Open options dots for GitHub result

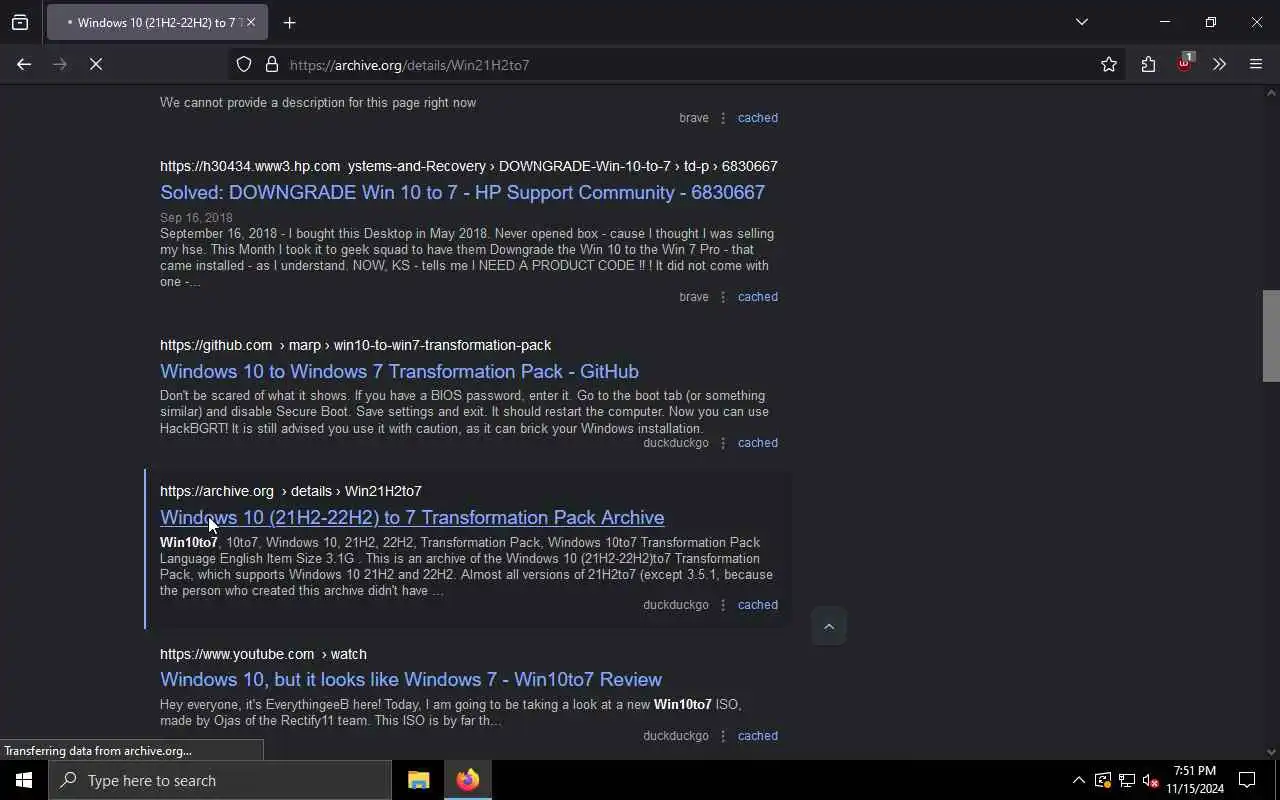tap(723, 443)
